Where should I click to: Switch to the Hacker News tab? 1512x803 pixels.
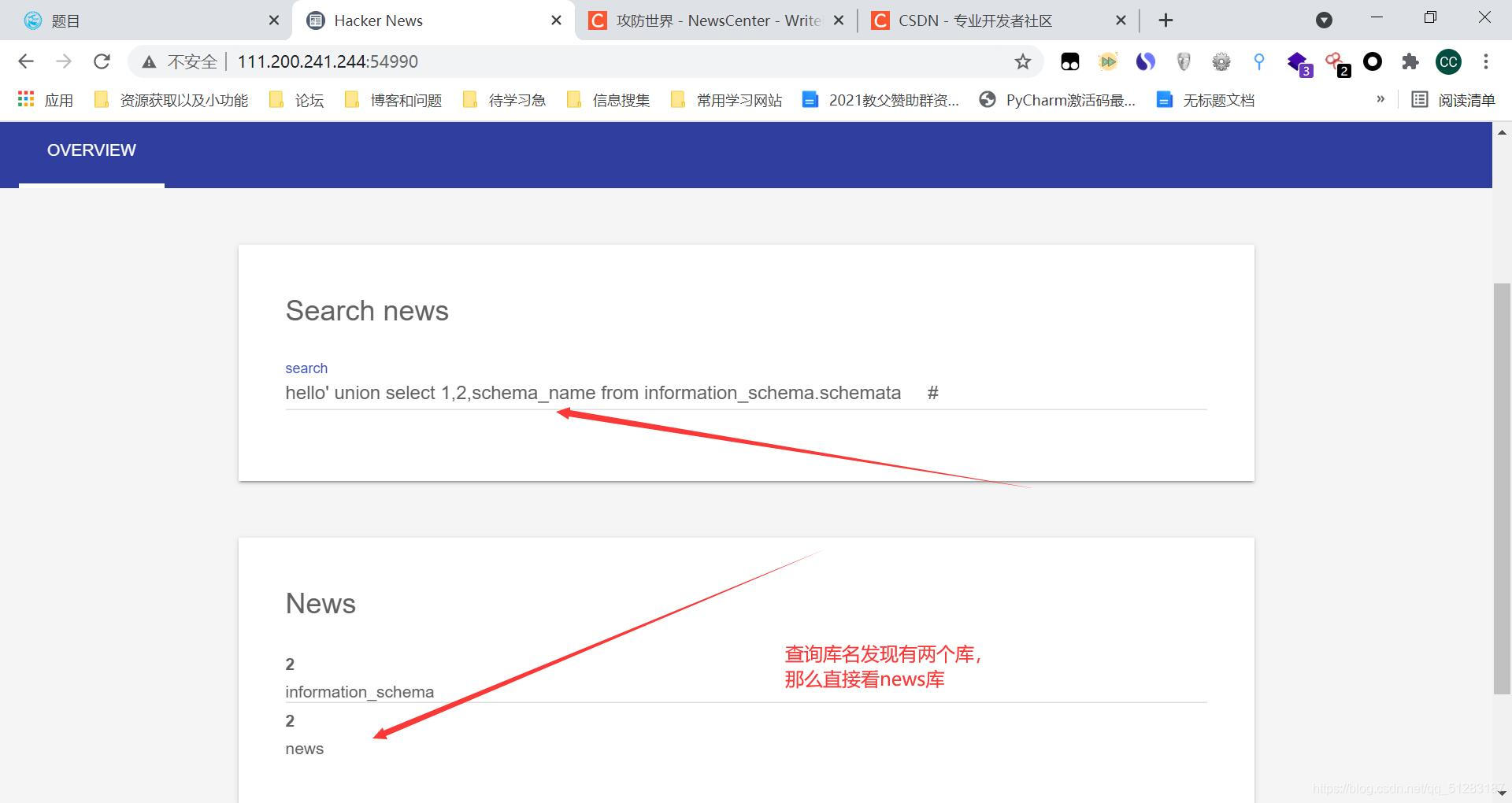(434, 20)
